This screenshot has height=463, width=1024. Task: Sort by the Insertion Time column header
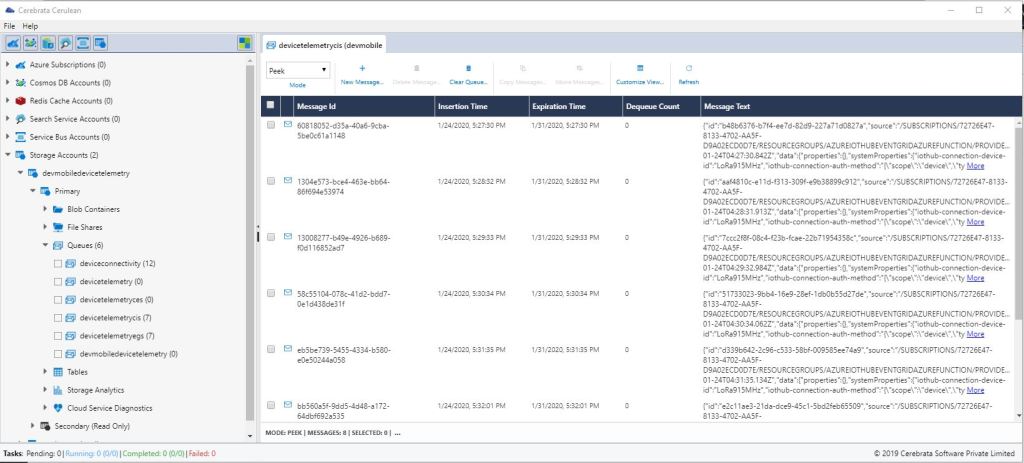click(x=463, y=106)
